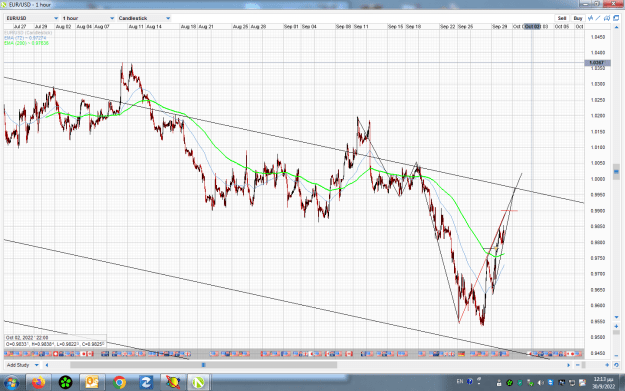Open the green clover app in taskbar
The image size is (625, 391).
tap(65, 383)
